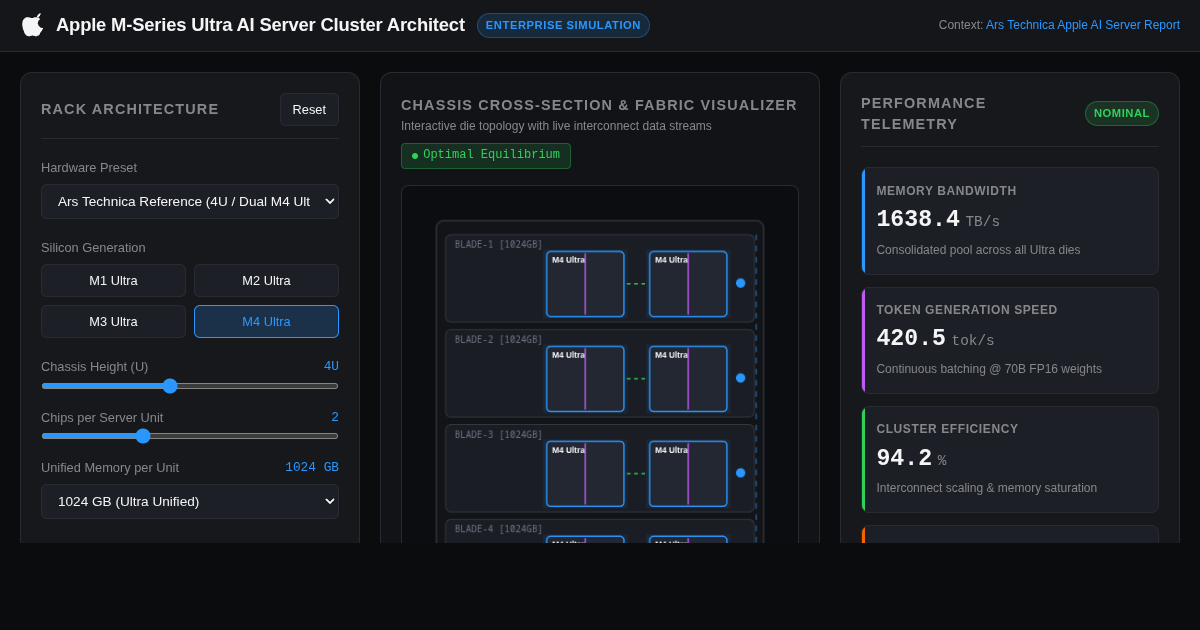The image size is (1200, 630).
Task: Adjust the Chassis Height slider
Action: point(190,386)
